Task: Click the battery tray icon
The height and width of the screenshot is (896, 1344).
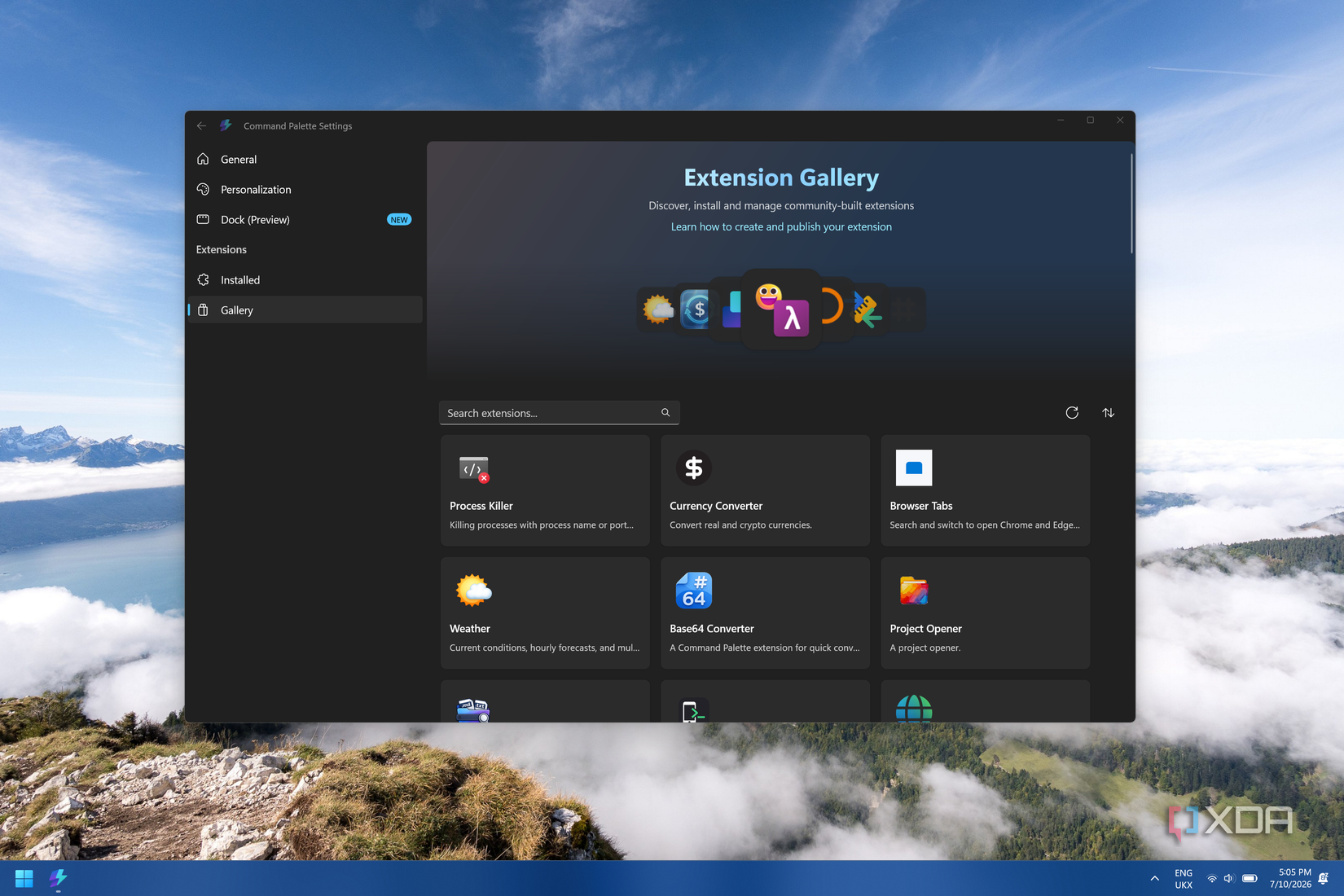Action: pos(1250,879)
